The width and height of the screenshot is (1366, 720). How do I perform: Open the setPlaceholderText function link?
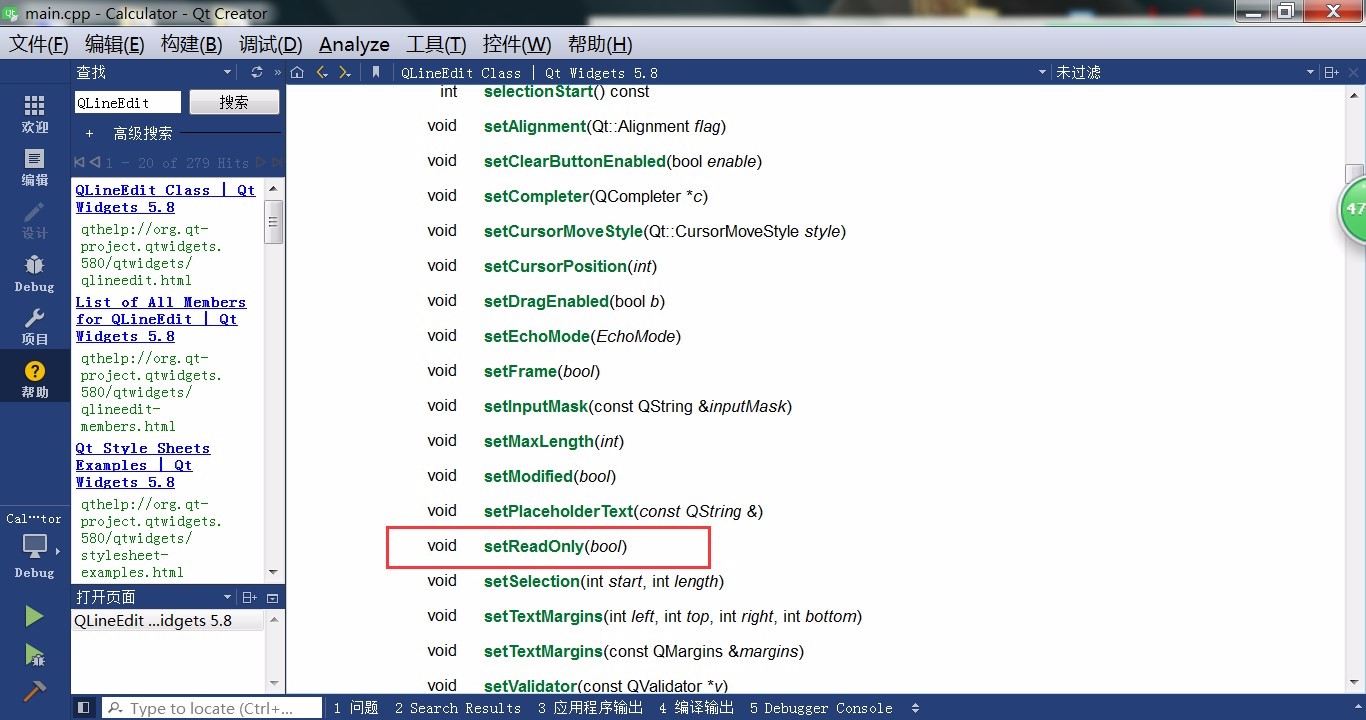click(x=558, y=511)
